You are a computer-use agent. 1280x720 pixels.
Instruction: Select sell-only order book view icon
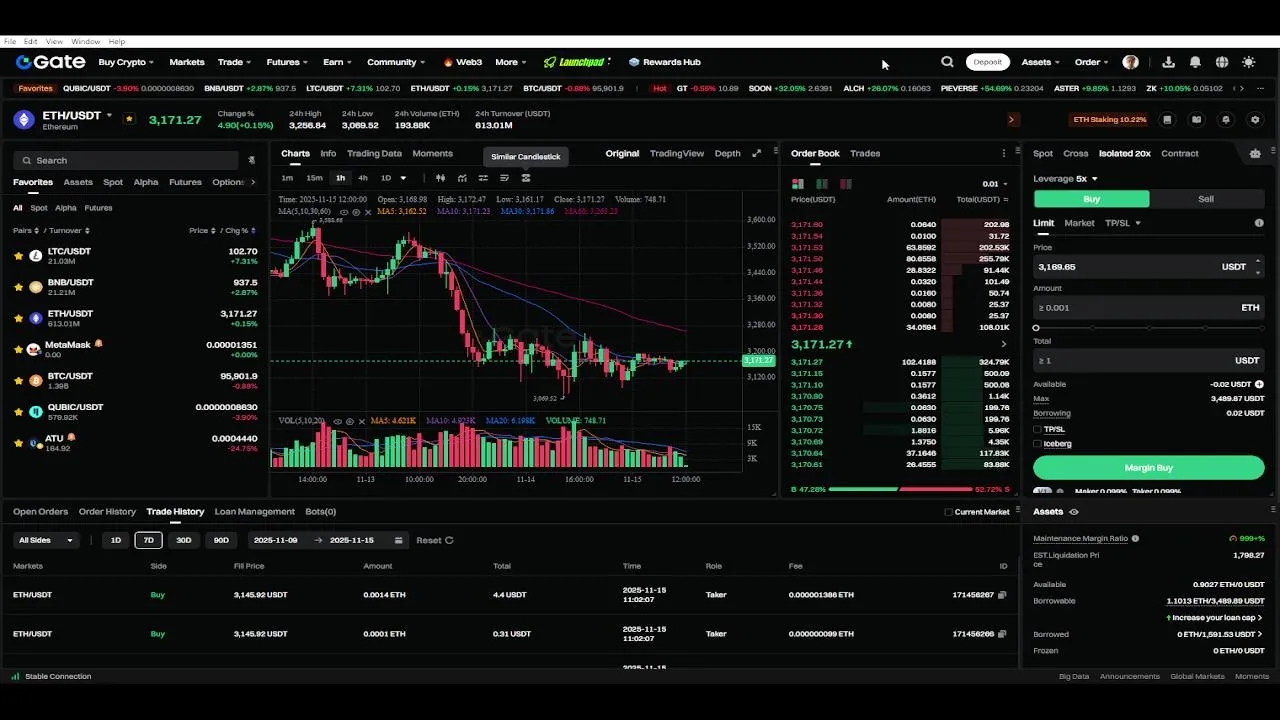click(x=846, y=184)
